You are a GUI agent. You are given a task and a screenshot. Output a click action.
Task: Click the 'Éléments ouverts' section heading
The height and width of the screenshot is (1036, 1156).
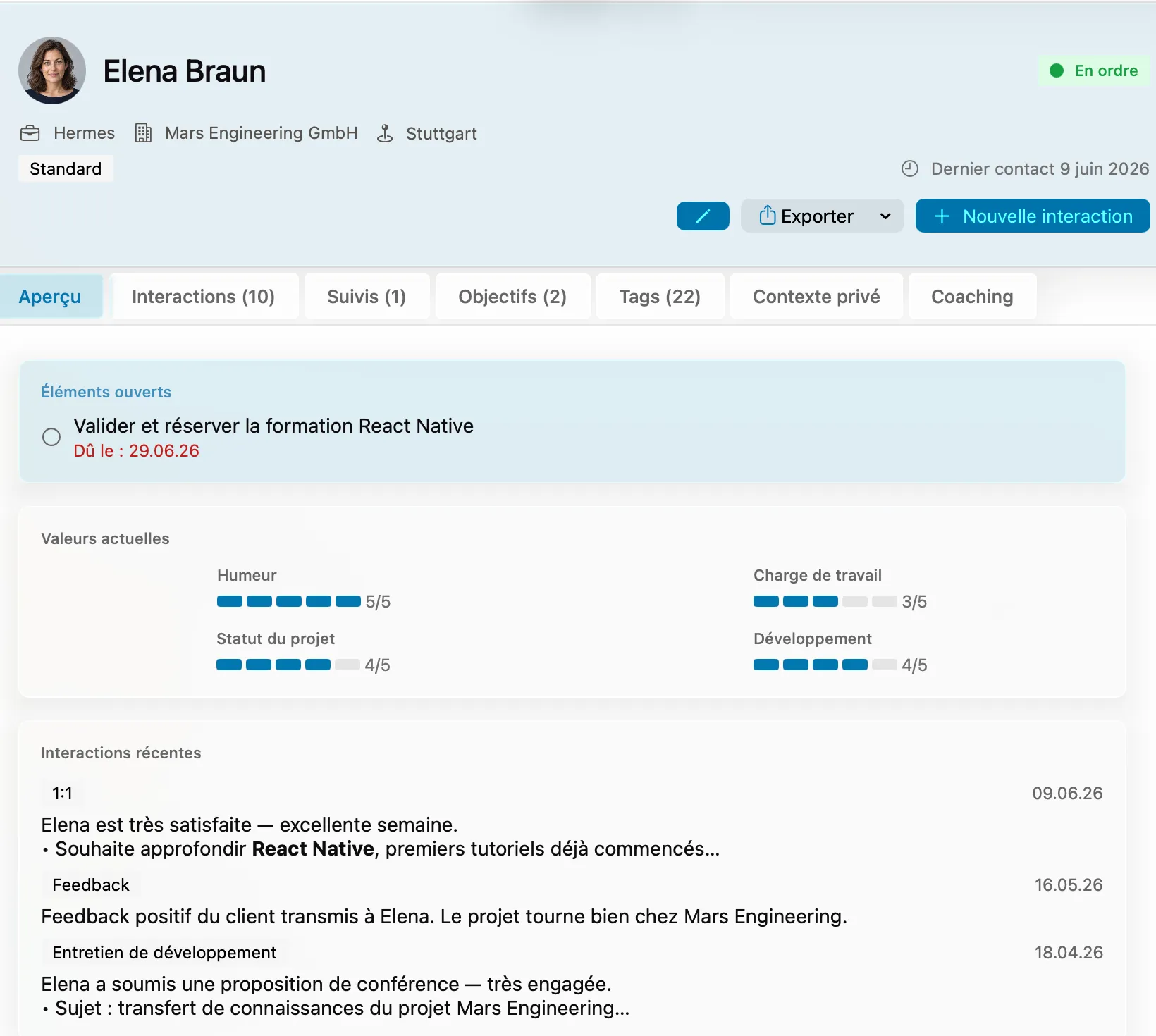[x=106, y=392]
